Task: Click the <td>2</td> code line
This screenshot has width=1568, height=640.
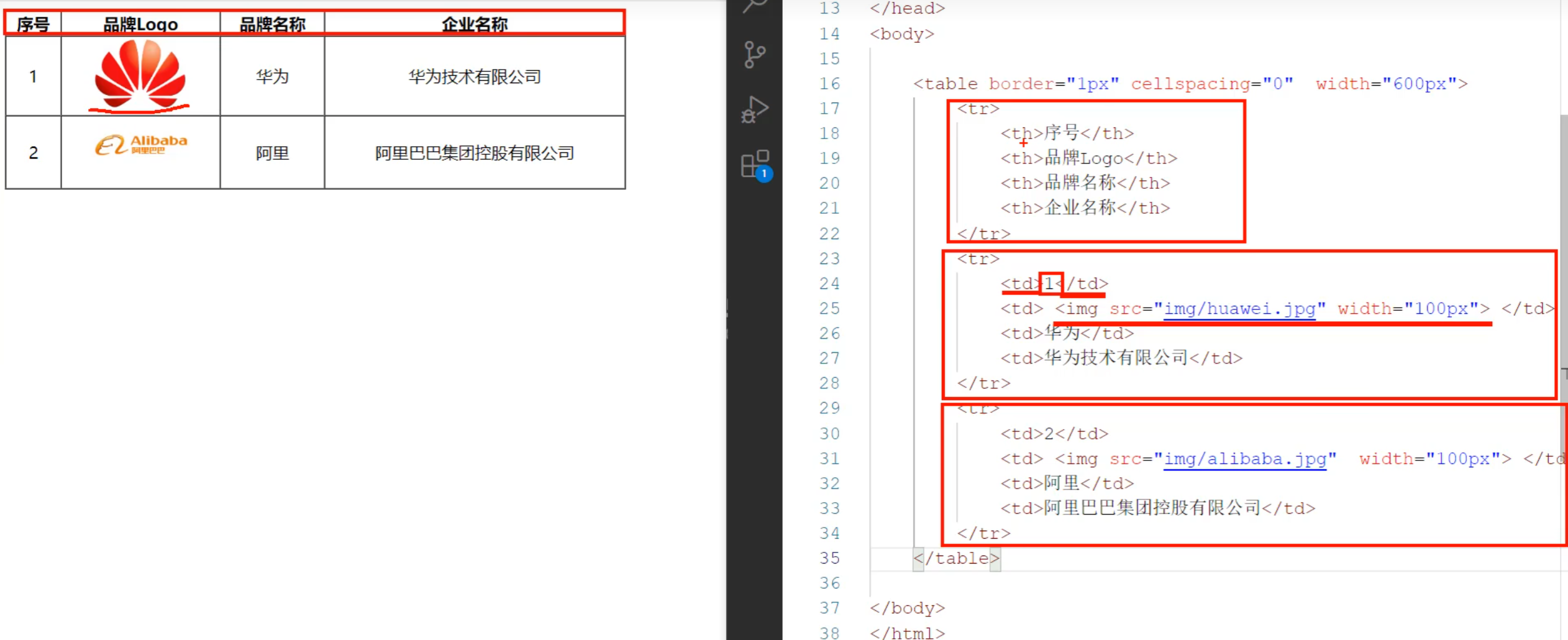Action: tap(1054, 434)
